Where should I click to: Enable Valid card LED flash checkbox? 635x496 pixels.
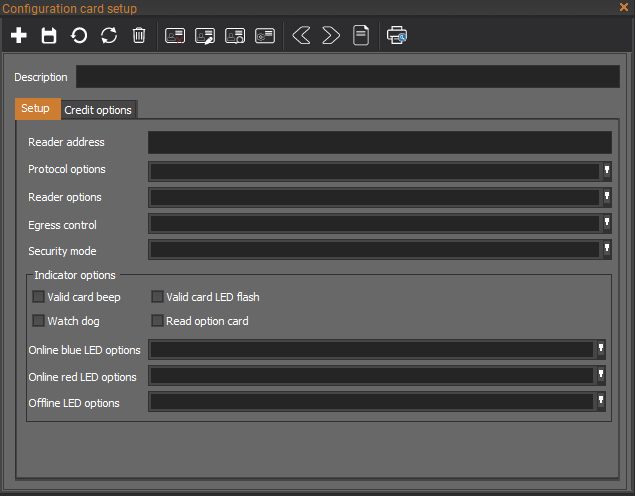pyautogui.click(x=157, y=297)
